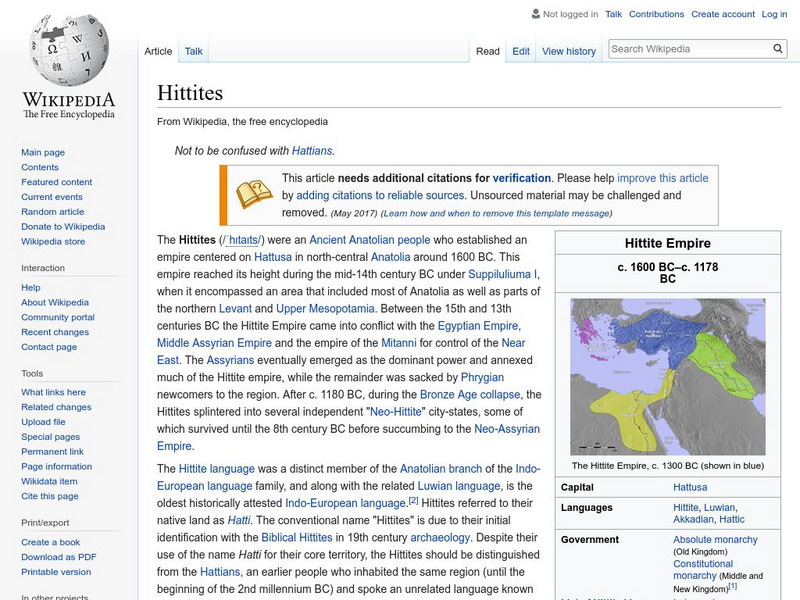The height and width of the screenshot is (600, 800).
Task: Open the Anatolian branch link
Action: click(x=441, y=468)
